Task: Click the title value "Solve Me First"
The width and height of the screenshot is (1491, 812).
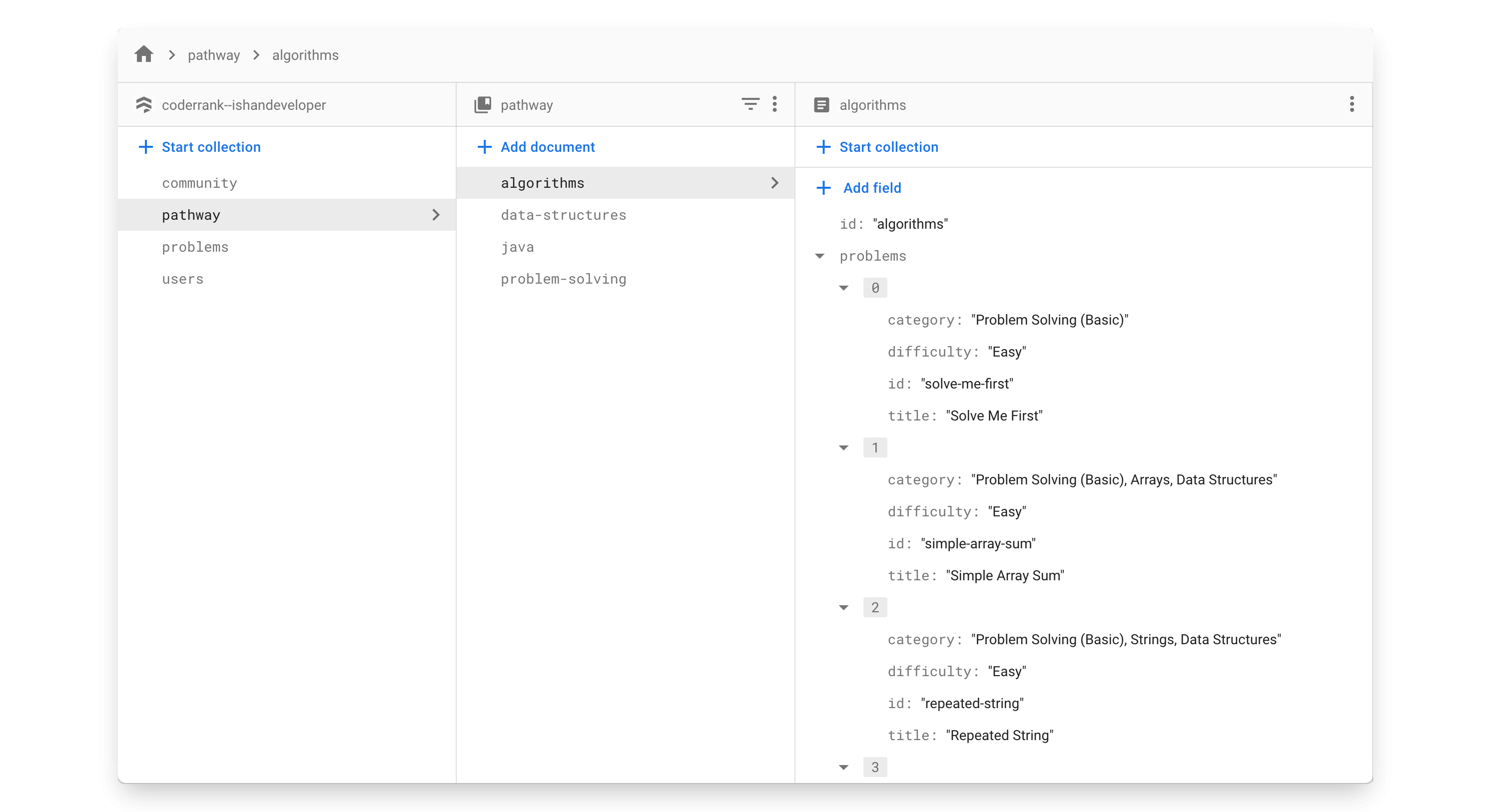Action: tap(994, 415)
